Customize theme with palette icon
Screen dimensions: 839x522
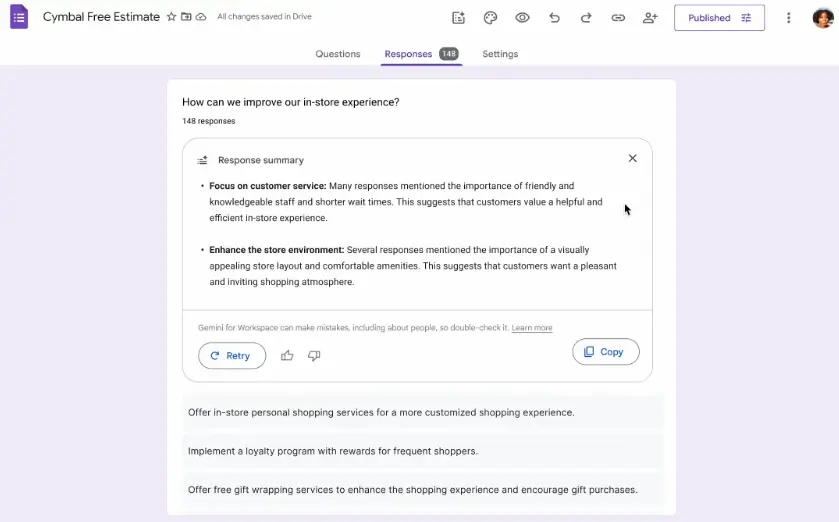[490, 18]
